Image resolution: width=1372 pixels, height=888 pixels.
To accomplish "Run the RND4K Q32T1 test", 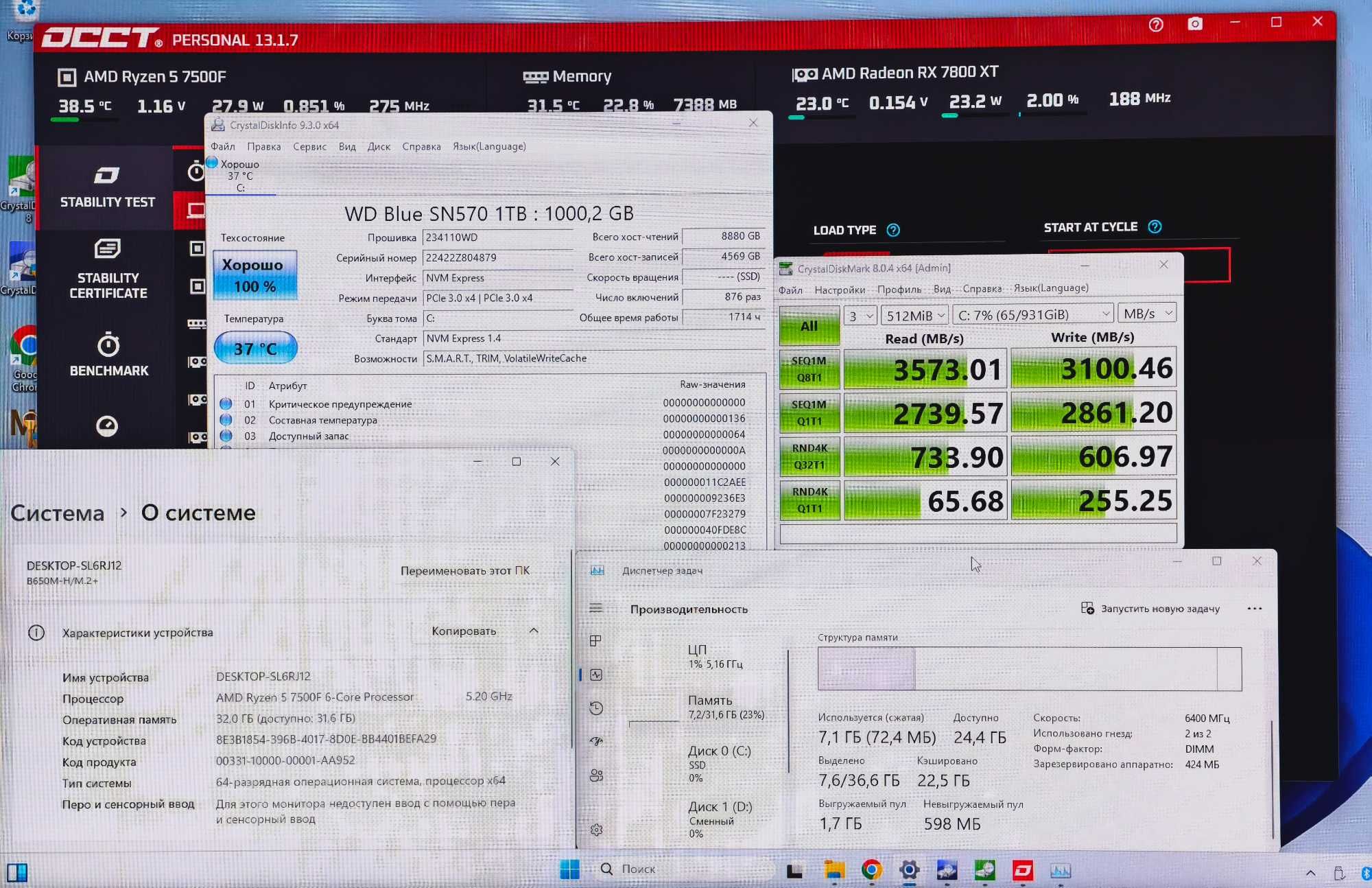I will [809, 456].
